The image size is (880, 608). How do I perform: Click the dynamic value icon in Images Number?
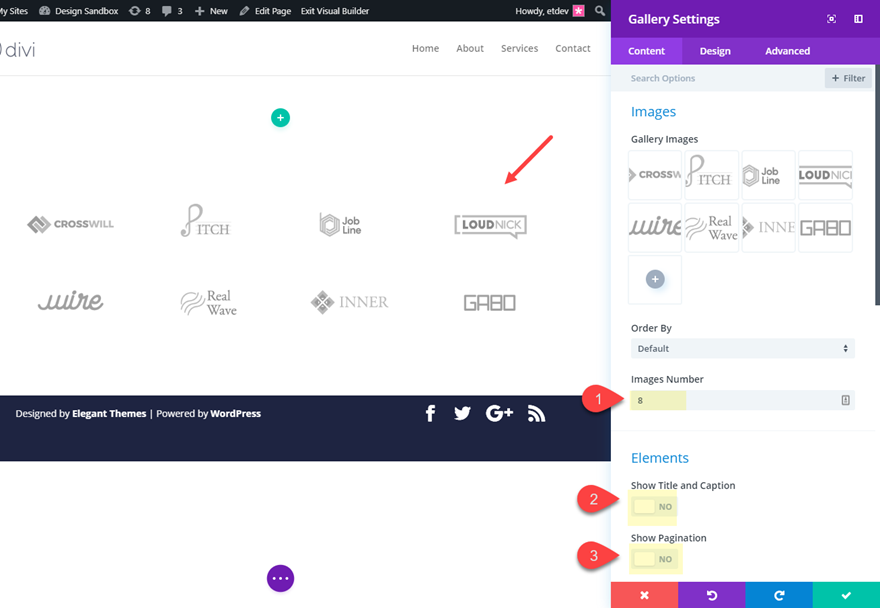[845, 400]
